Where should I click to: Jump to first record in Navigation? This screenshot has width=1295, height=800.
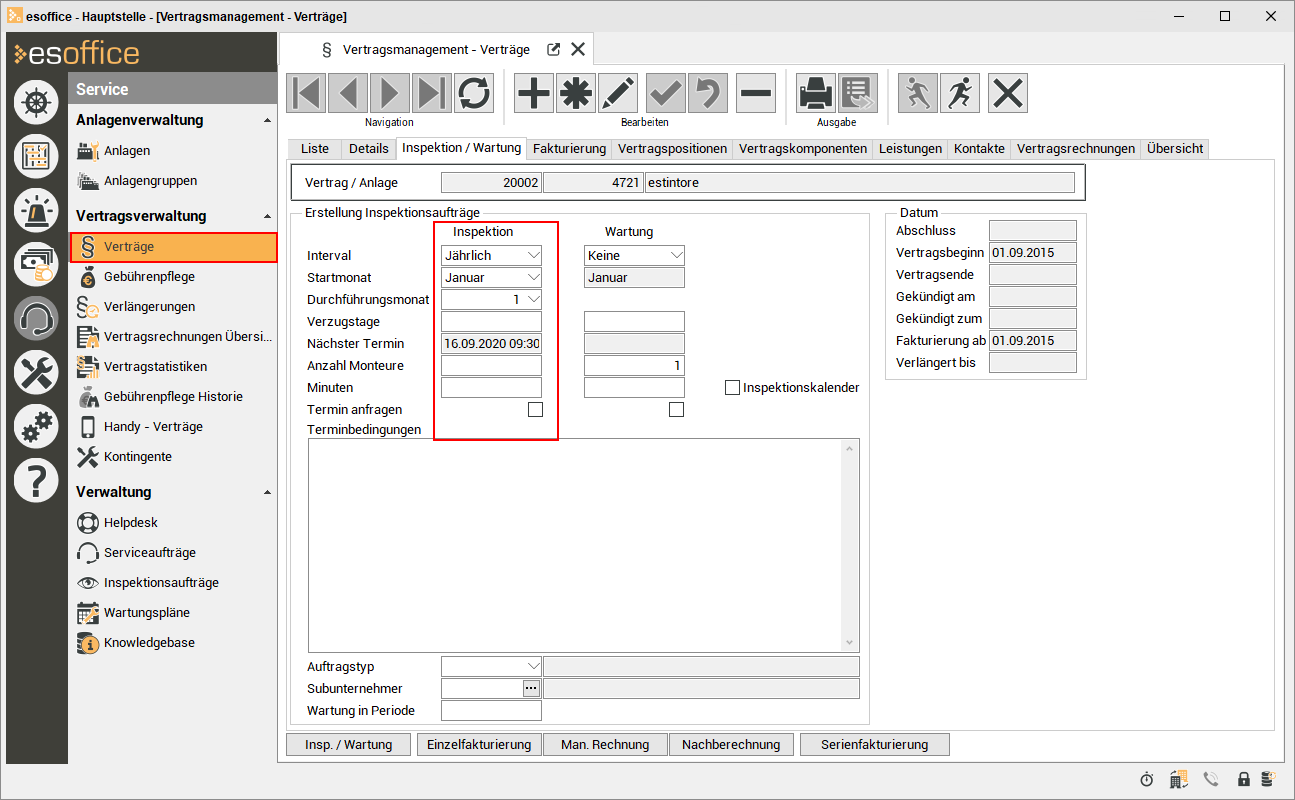[x=306, y=93]
